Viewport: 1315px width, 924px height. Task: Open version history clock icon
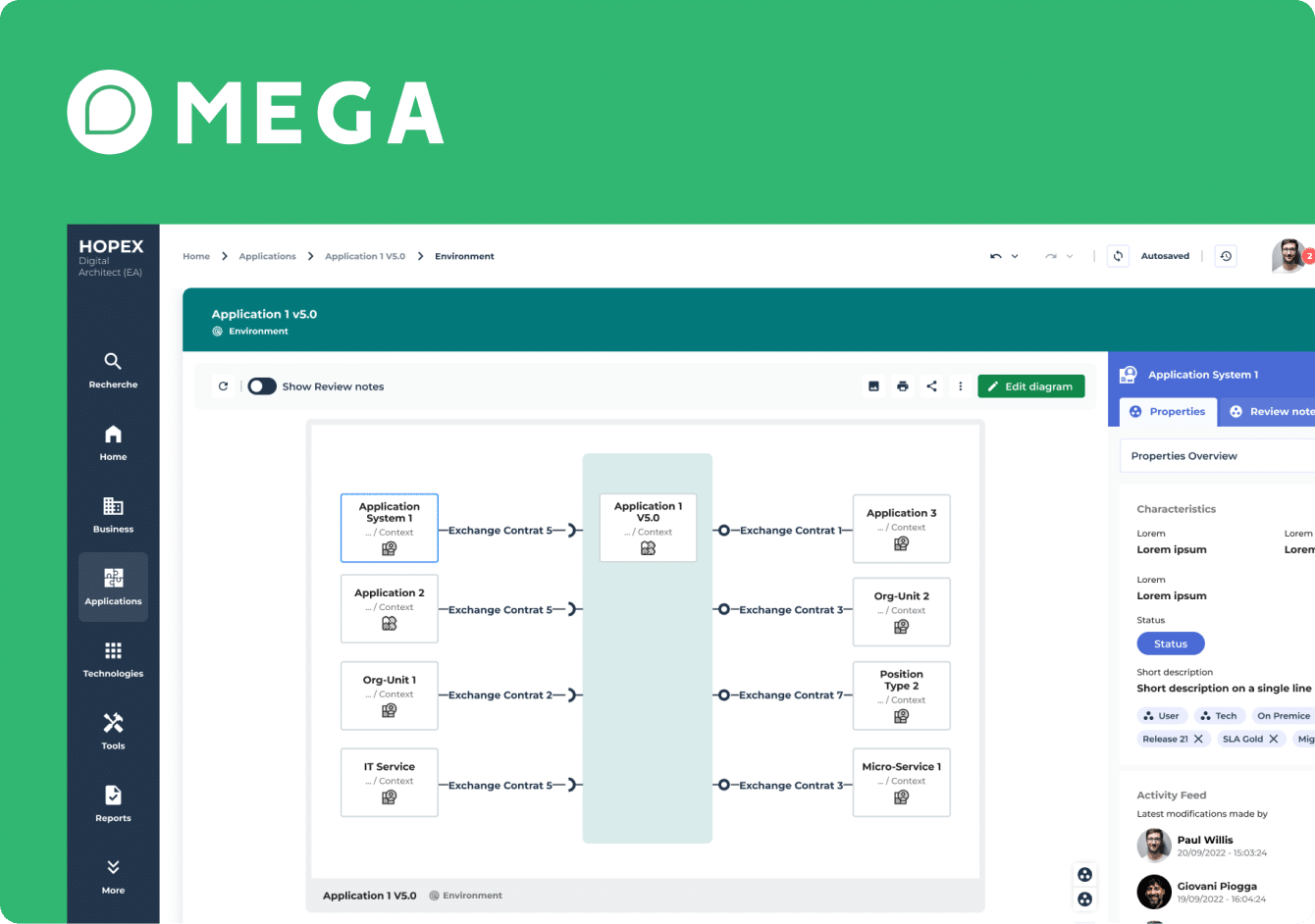click(1226, 256)
